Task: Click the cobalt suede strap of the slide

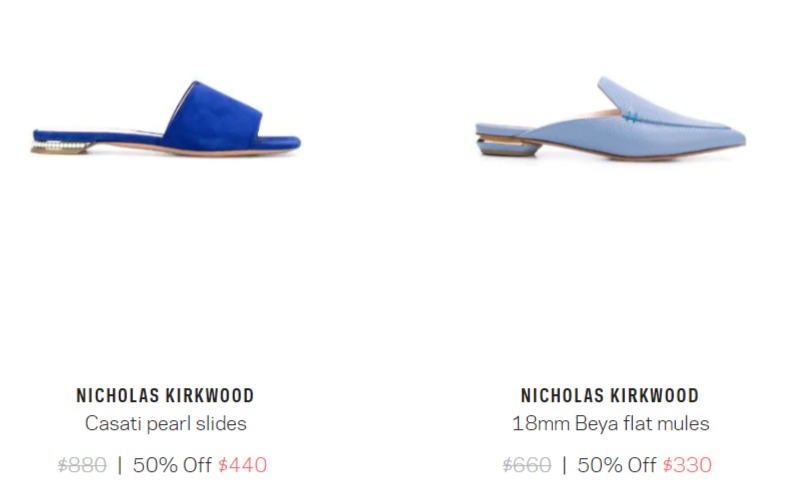Action: [x=212, y=116]
